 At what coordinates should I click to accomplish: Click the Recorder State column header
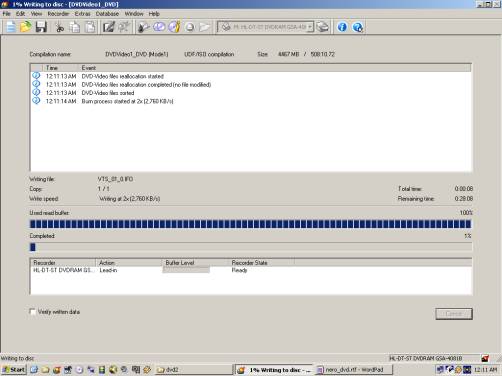(x=262, y=263)
